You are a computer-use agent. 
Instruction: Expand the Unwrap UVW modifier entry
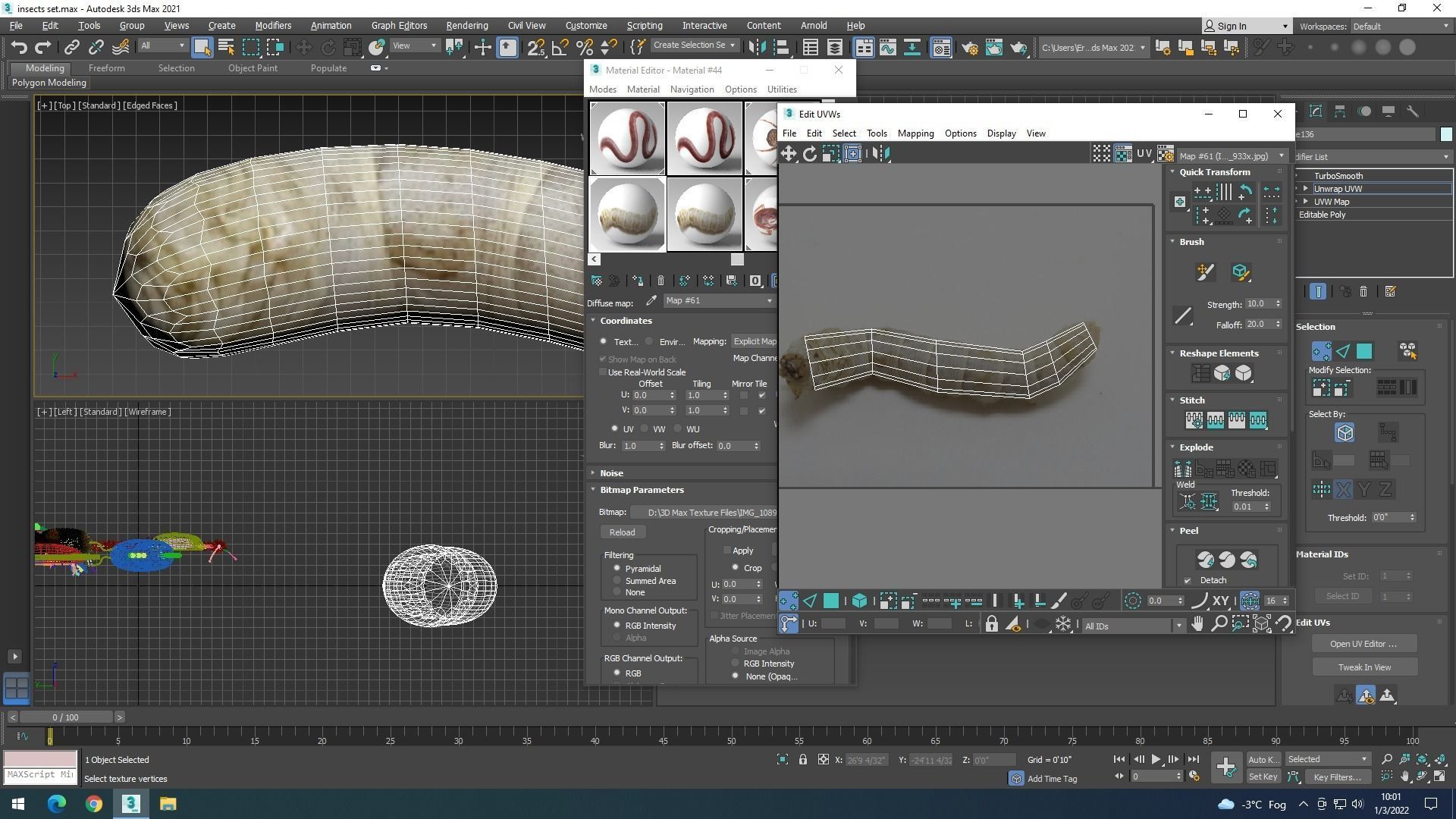(1306, 189)
